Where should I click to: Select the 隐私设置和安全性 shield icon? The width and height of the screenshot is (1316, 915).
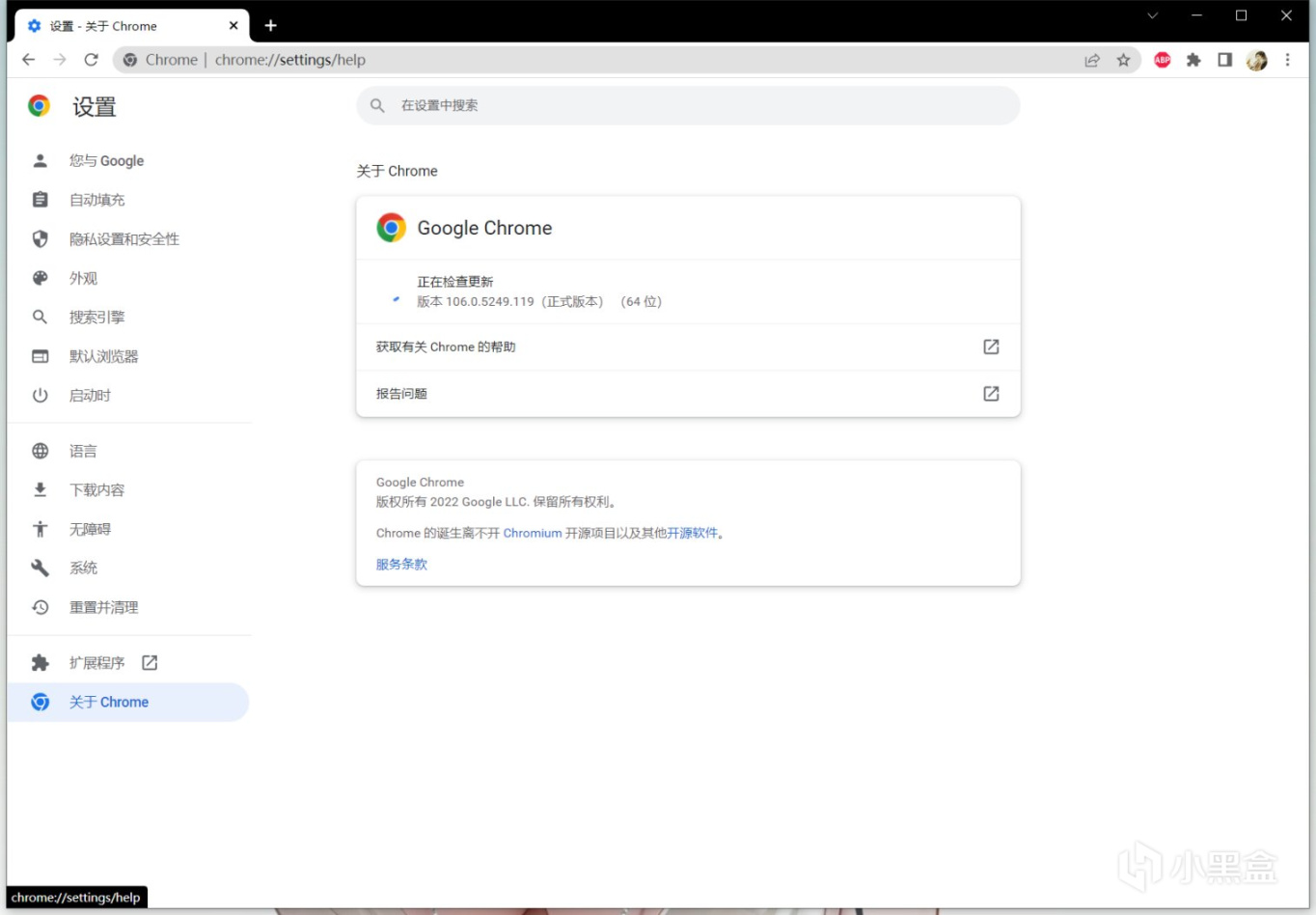tap(40, 238)
